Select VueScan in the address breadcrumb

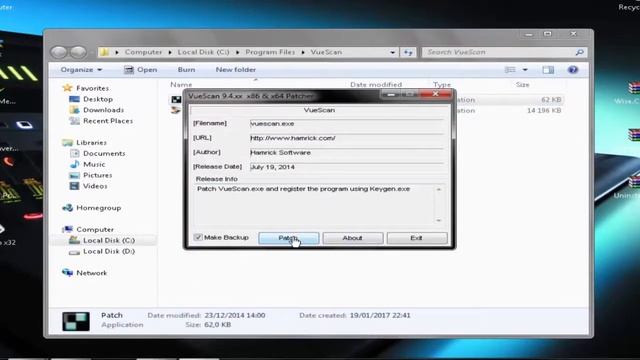point(326,52)
